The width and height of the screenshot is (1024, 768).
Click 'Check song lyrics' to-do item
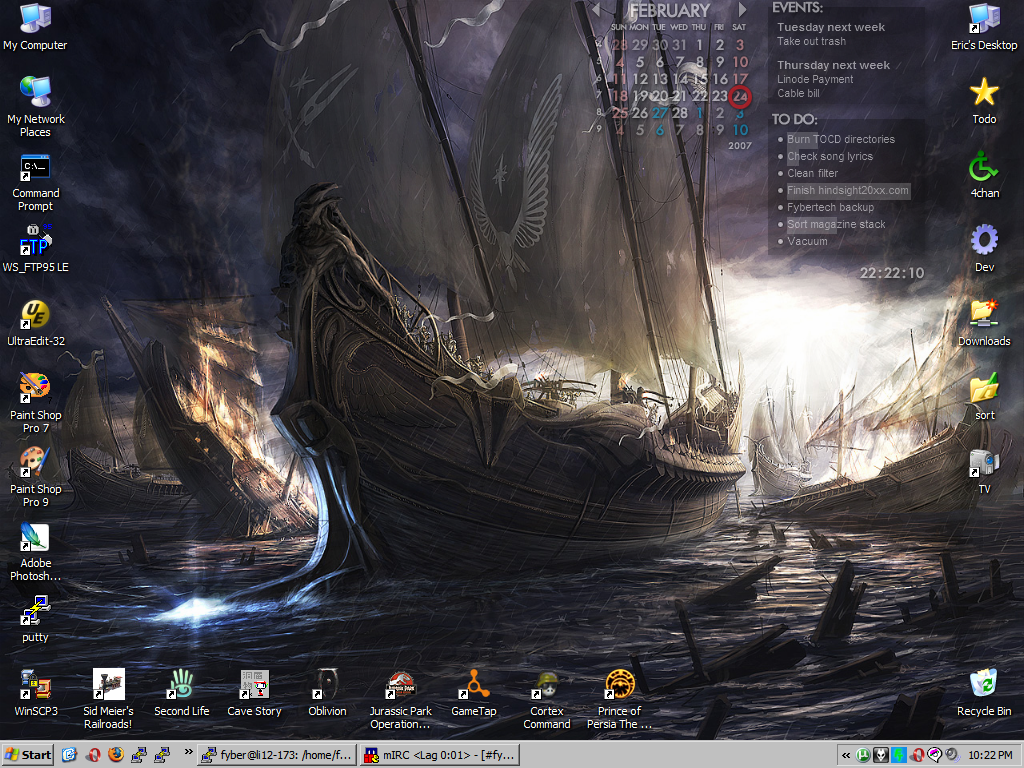pyautogui.click(x=830, y=156)
